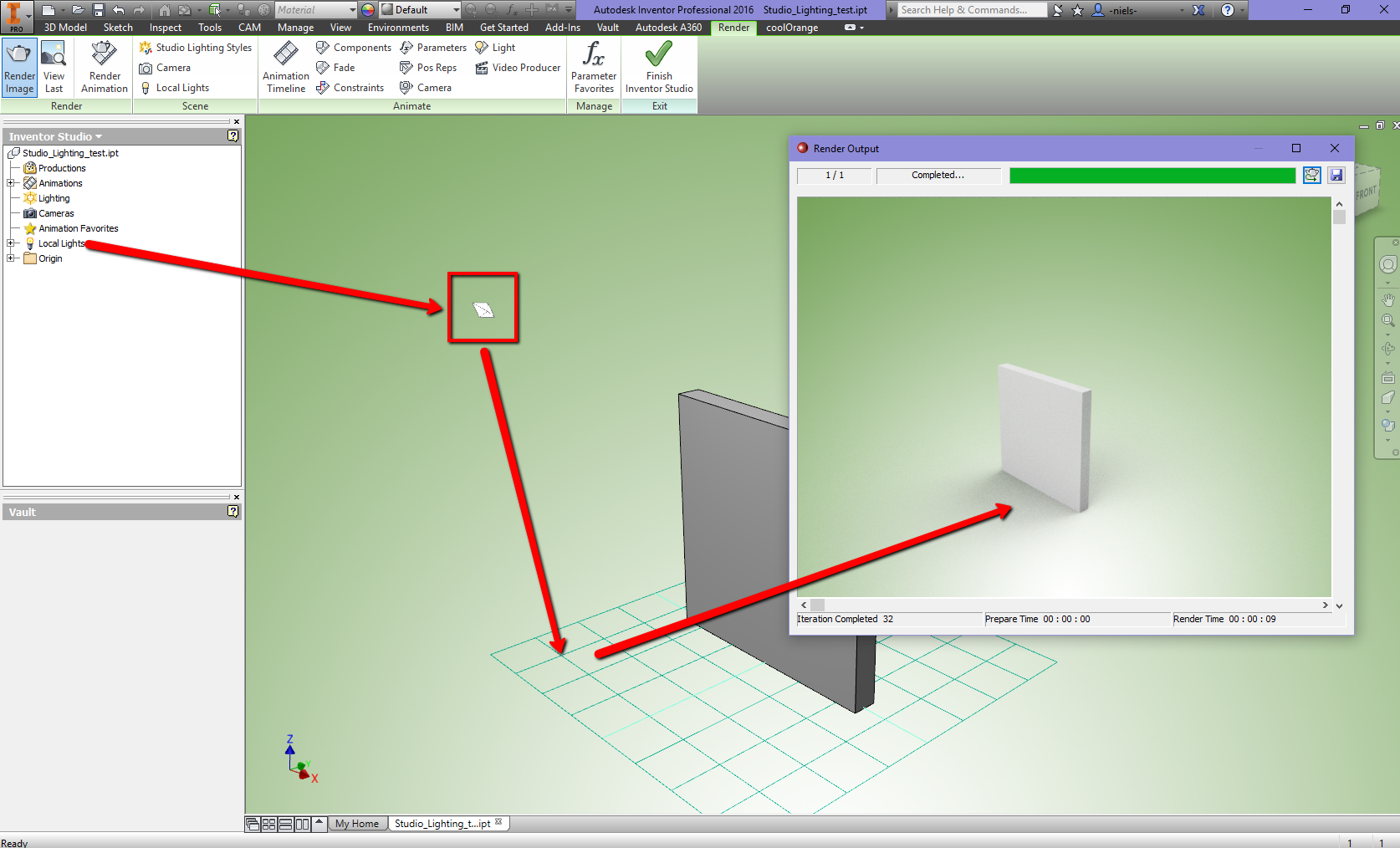Click the FRONT face of the ViewCube
This screenshot has width=1400, height=848.
1366,193
